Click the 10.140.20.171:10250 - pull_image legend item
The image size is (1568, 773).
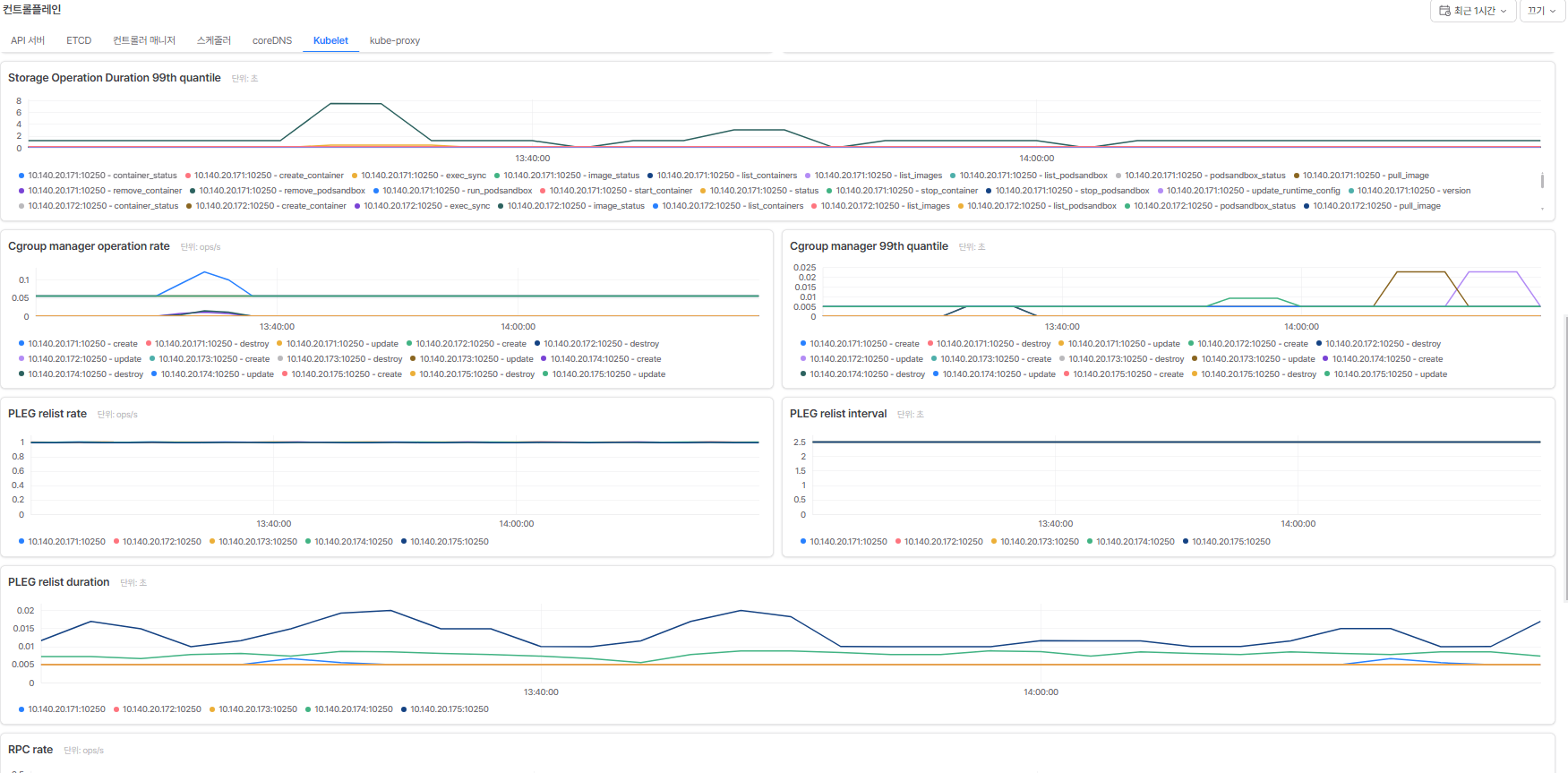tap(1361, 176)
